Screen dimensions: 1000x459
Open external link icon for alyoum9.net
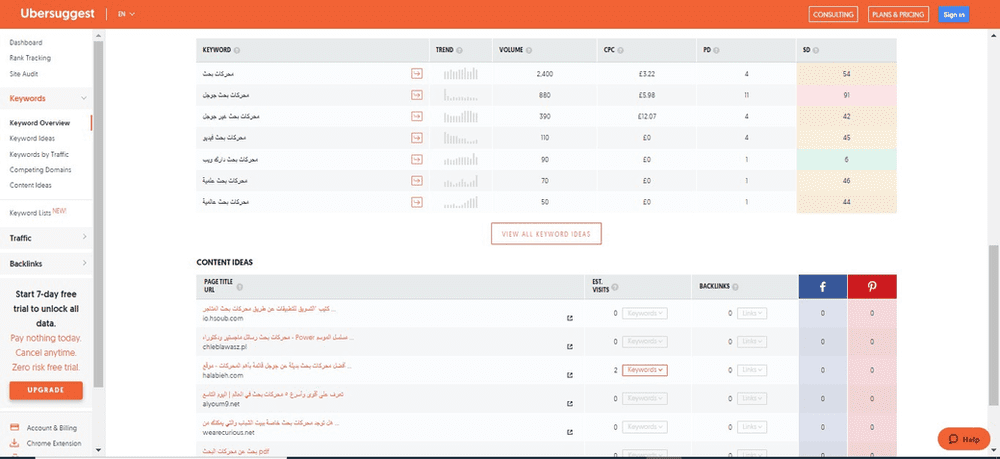click(x=570, y=404)
